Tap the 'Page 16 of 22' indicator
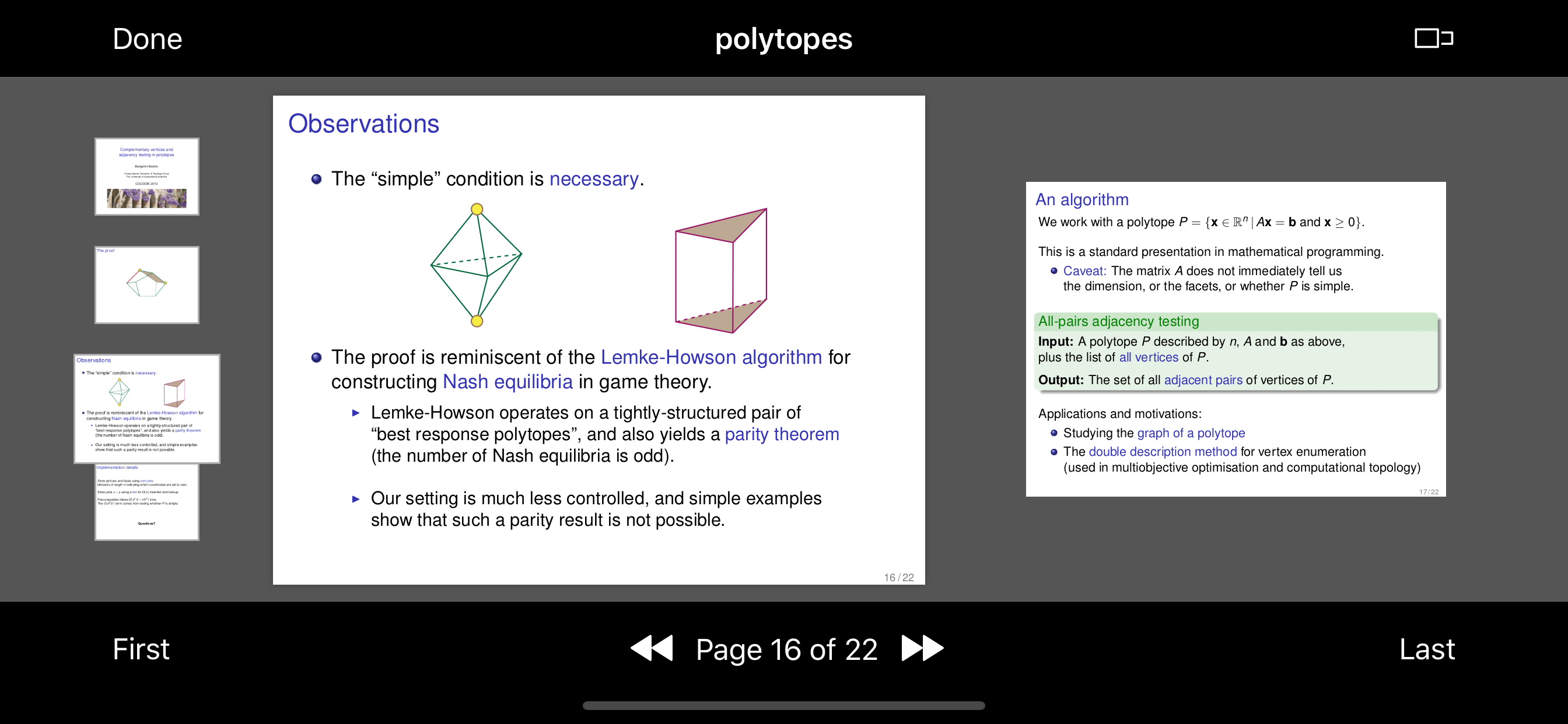The height and width of the screenshot is (724, 1568). (x=786, y=649)
